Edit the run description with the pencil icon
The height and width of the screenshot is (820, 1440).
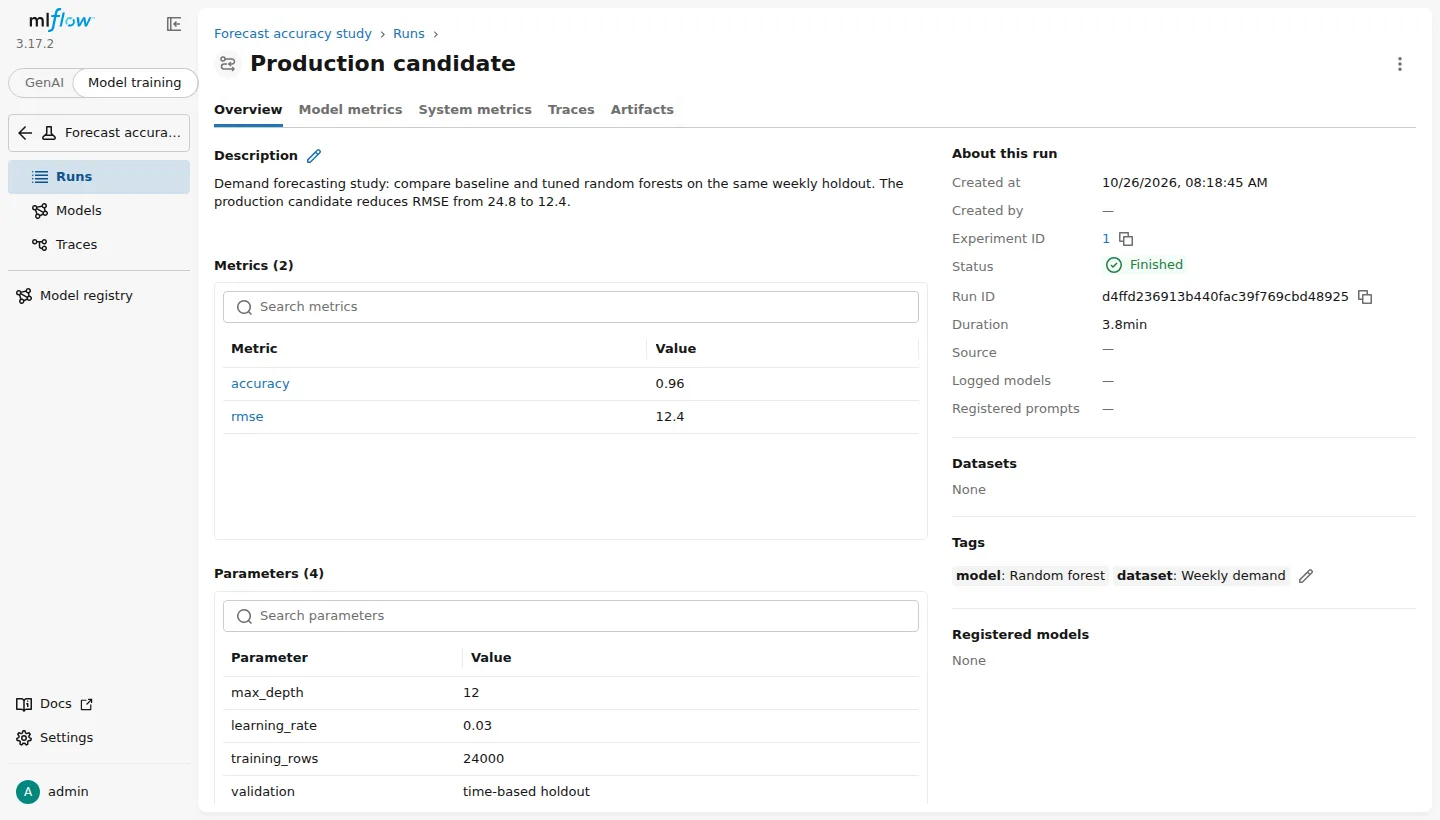314,156
